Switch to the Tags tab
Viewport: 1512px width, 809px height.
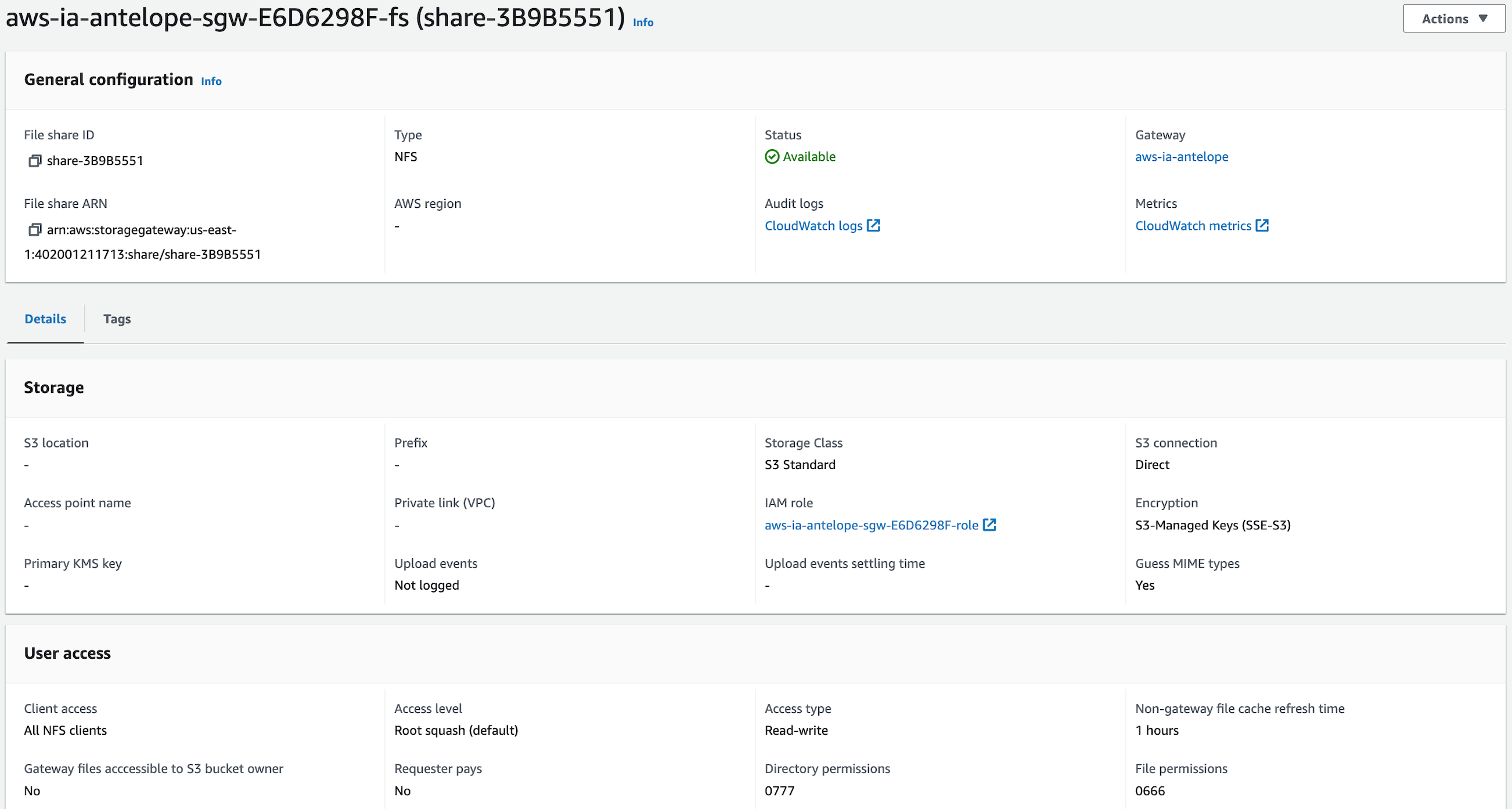click(x=116, y=319)
